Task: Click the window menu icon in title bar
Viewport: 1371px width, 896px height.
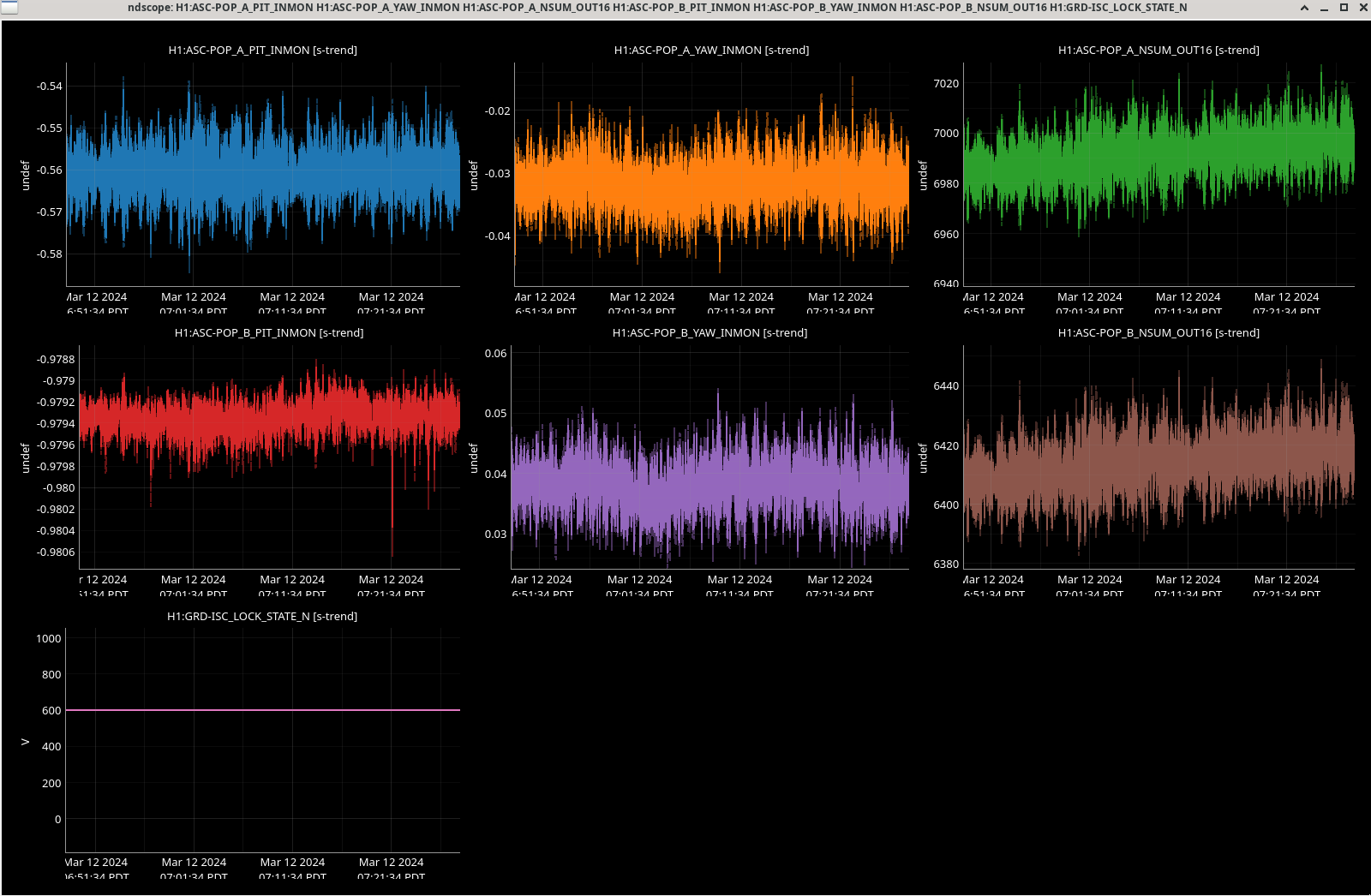Action: [9, 8]
